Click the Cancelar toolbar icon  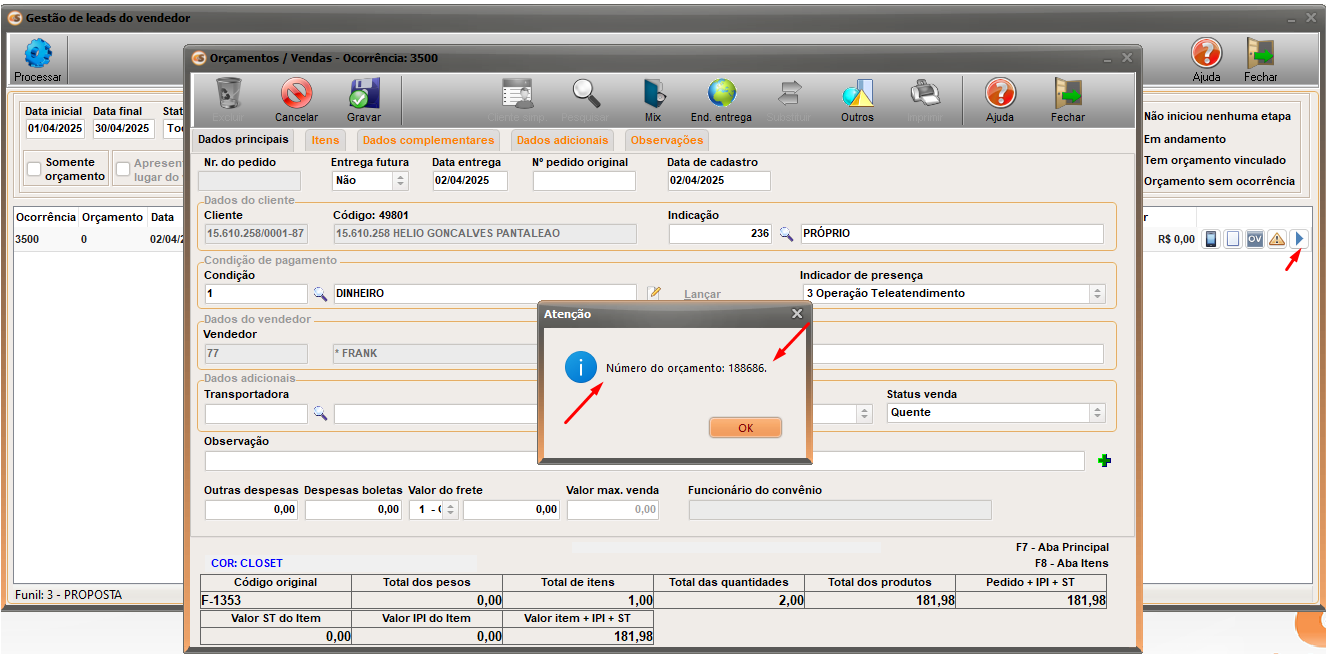(296, 94)
